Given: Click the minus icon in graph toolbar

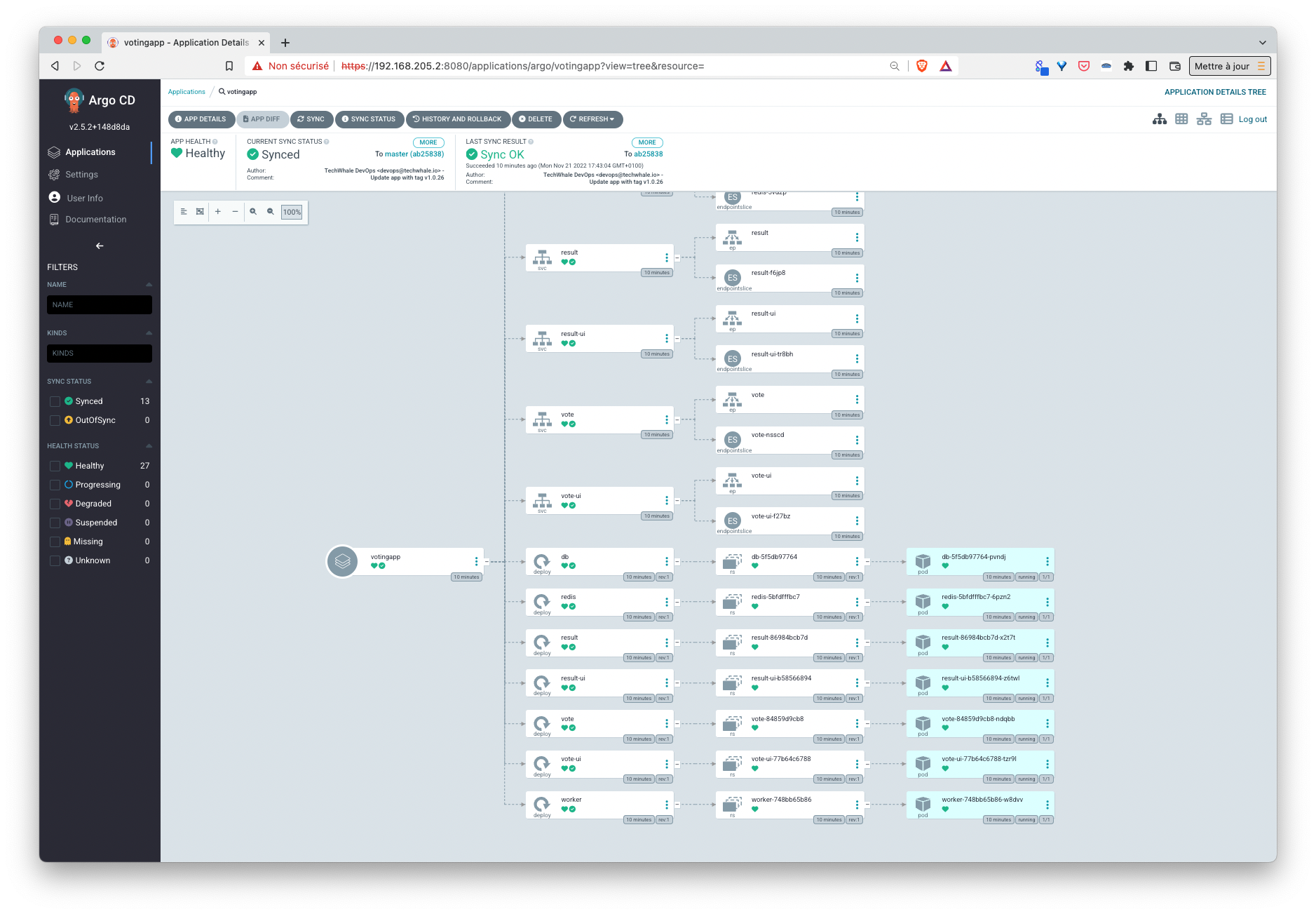Looking at the screenshot, I should point(235,212).
